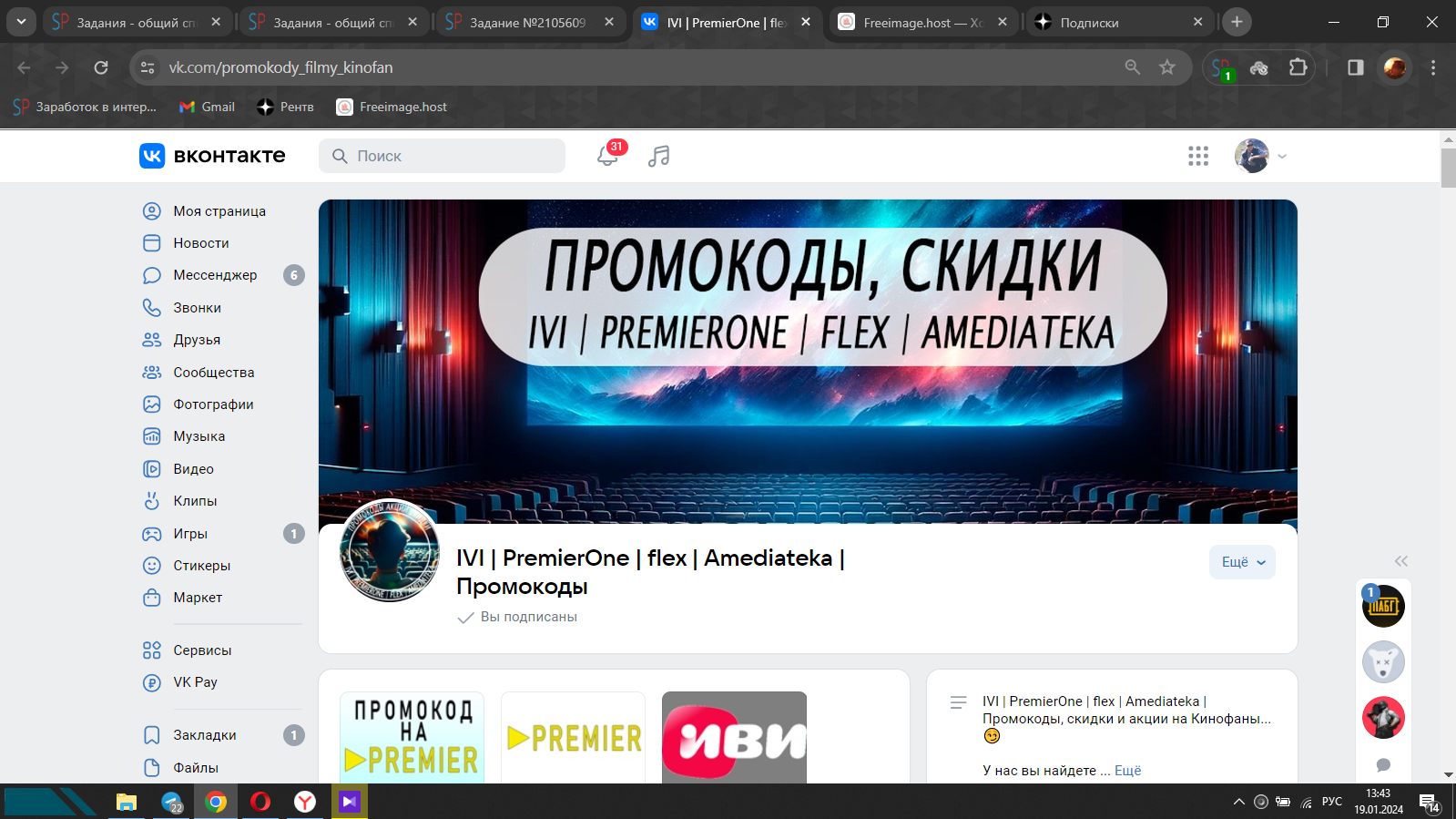This screenshot has width=1456, height=819.
Task: Go back to previous page
Action: 24,67
